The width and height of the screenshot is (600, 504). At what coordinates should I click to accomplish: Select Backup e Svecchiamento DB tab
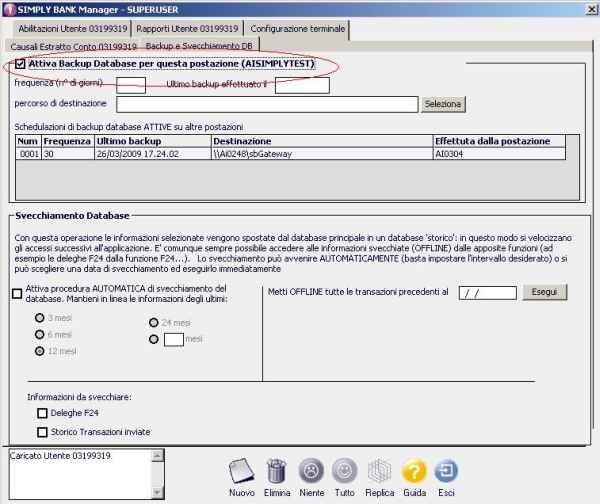pyautogui.click(x=199, y=46)
